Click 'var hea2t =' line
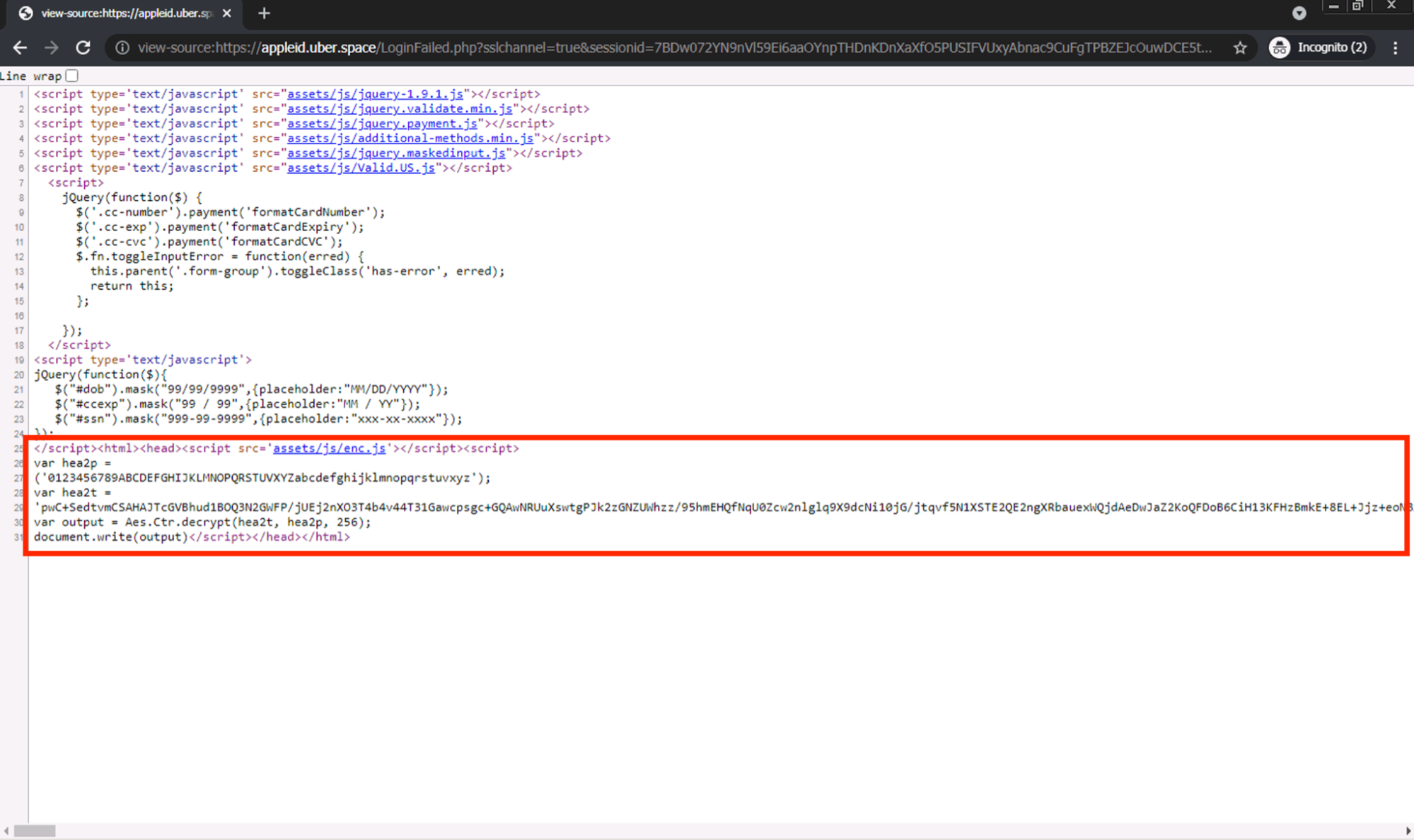This screenshot has width=1414, height=840. click(73, 493)
